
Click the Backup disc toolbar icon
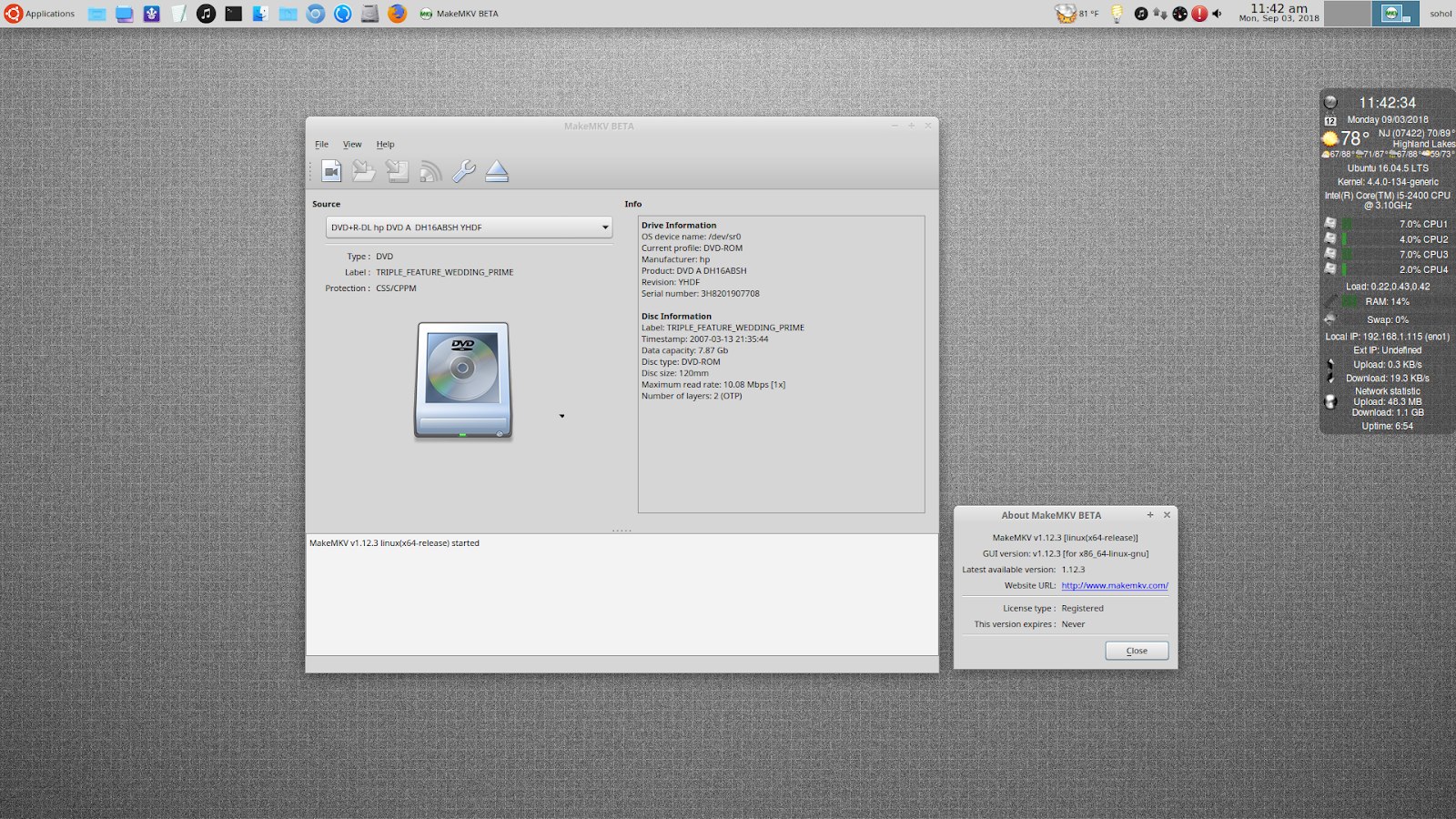coord(397,171)
